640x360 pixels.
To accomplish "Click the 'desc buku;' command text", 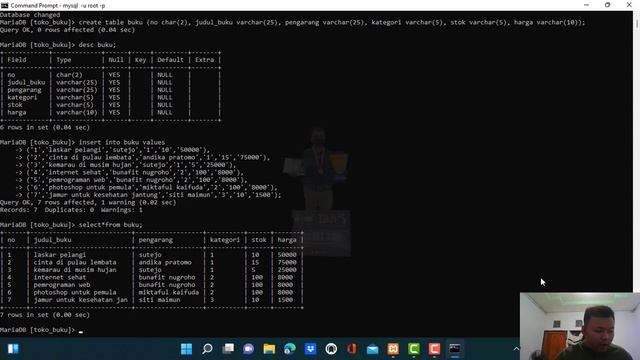I will pos(97,45).
